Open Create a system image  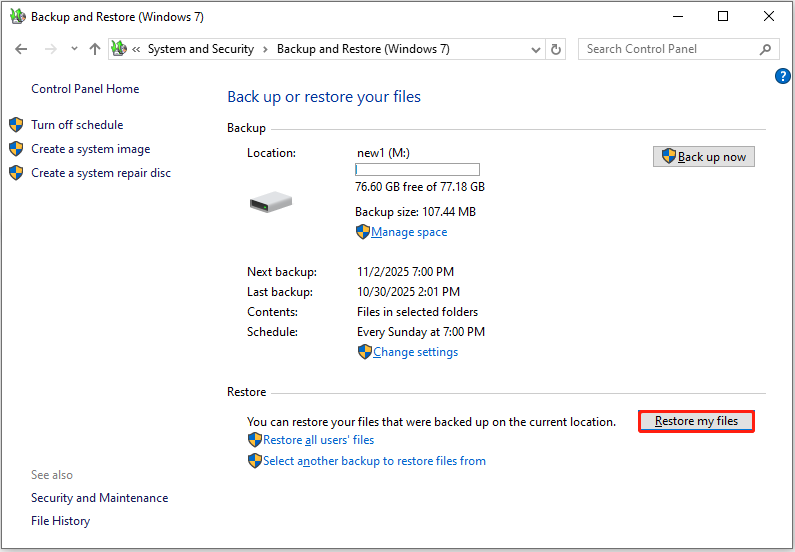coord(91,149)
